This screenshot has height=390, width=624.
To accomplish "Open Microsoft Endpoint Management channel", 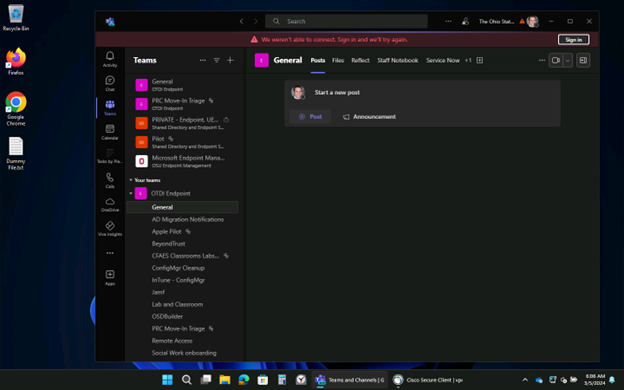I will pos(182,161).
